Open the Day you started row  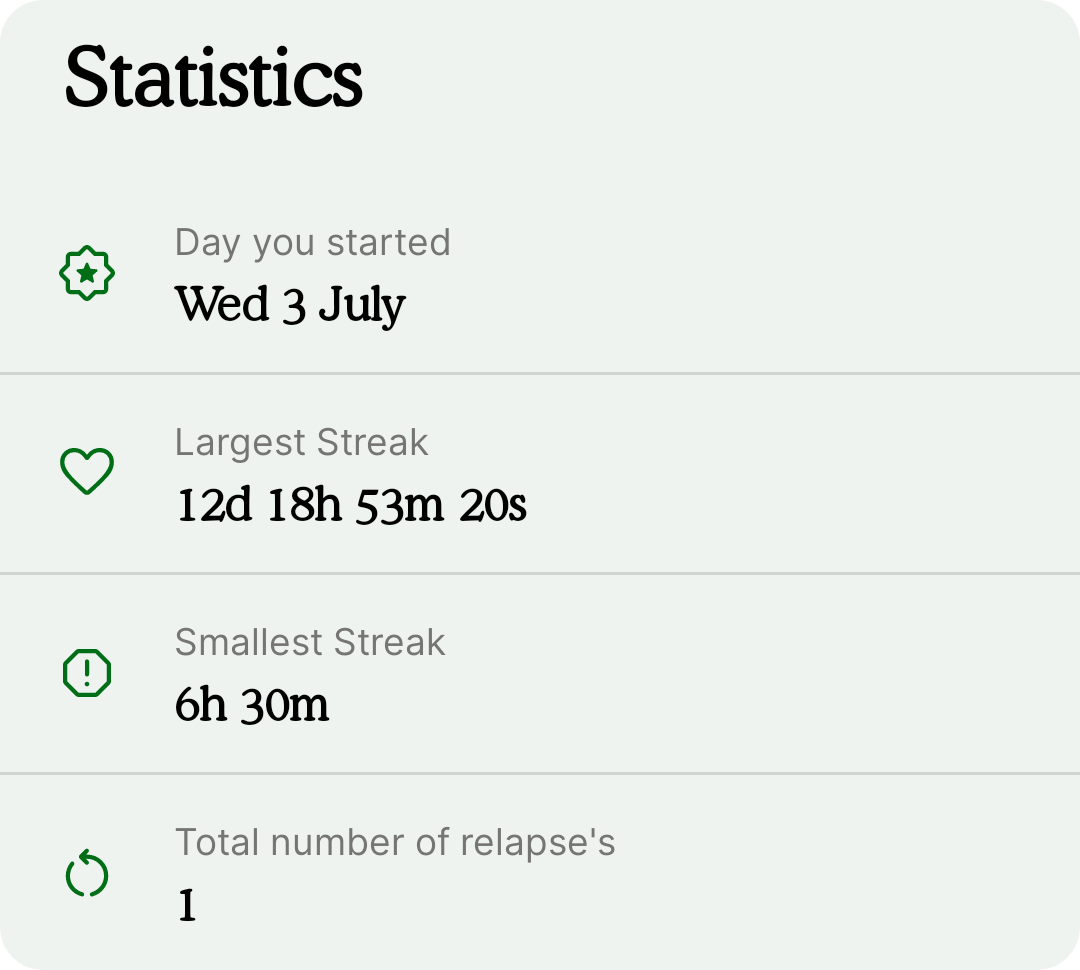tap(540, 274)
